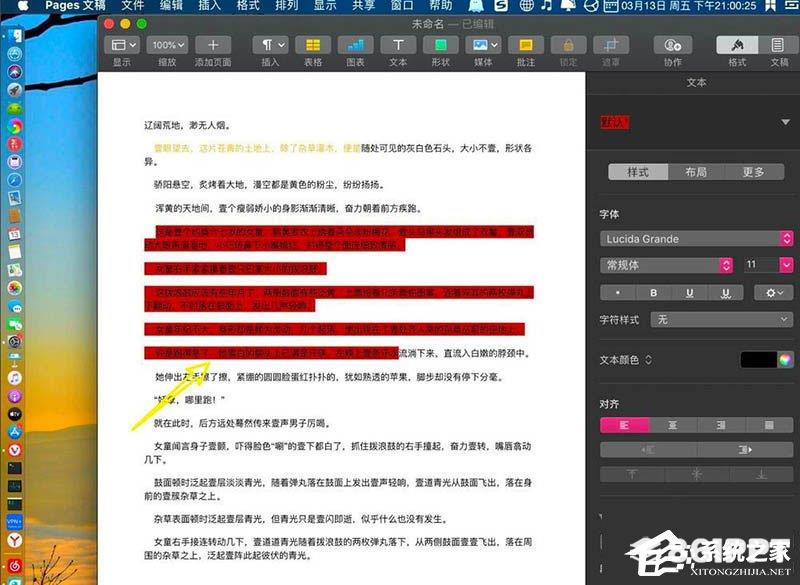Open the font size stepper dropdown
Image resolution: width=800 pixels, height=585 pixels.
pyautogui.click(x=786, y=265)
